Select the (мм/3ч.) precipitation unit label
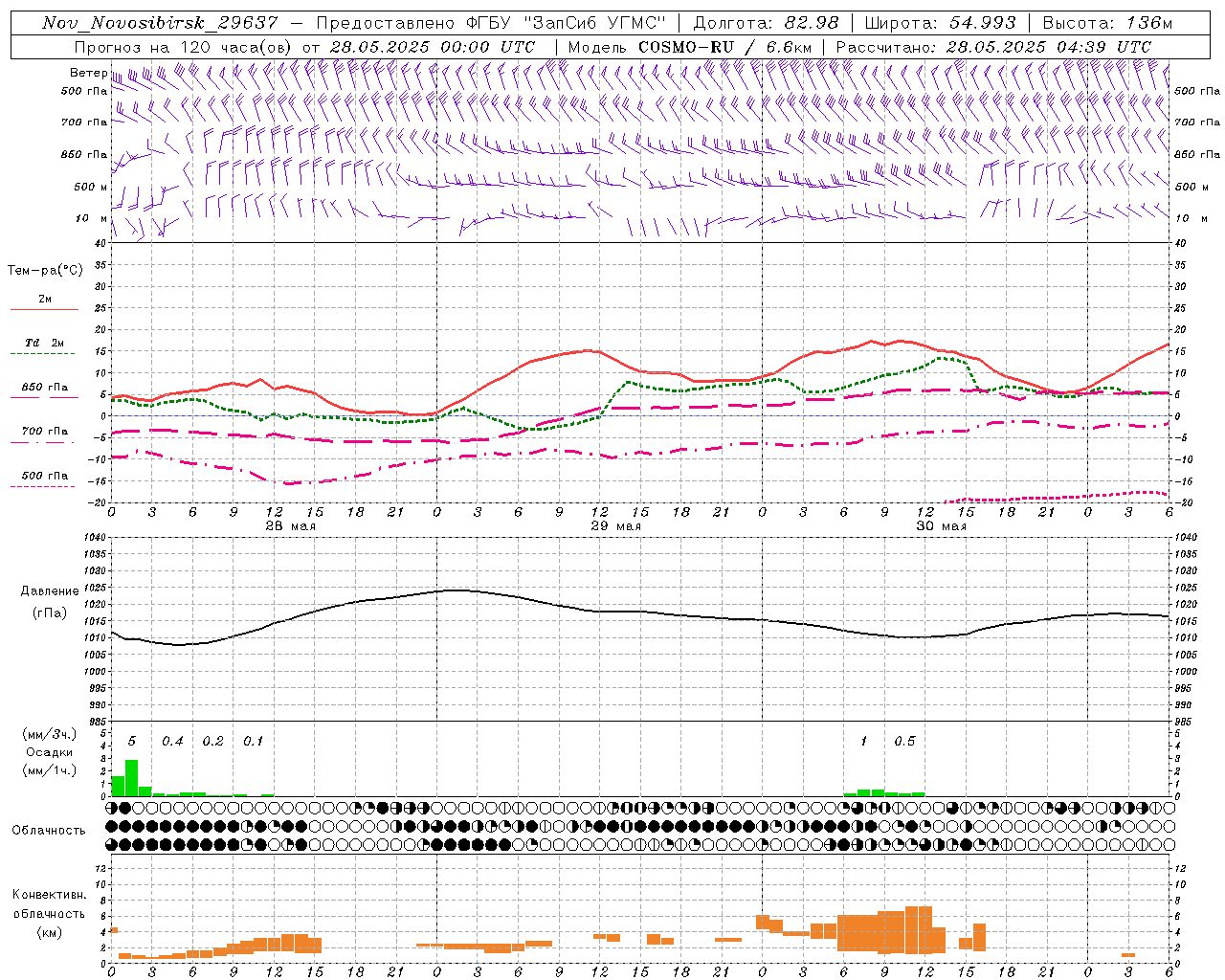 coord(50,735)
